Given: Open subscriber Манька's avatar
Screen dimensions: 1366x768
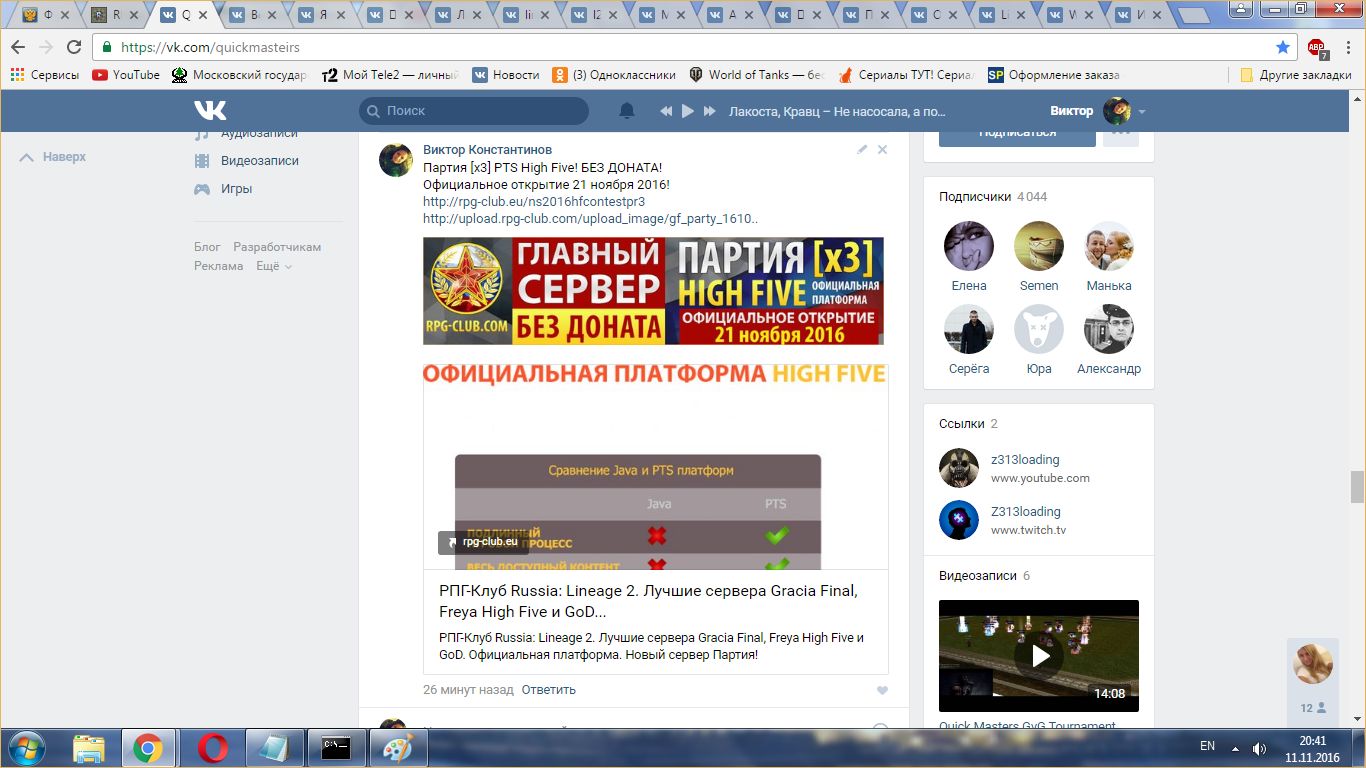Looking at the screenshot, I should pyautogui.click(x=1109, y=246).
